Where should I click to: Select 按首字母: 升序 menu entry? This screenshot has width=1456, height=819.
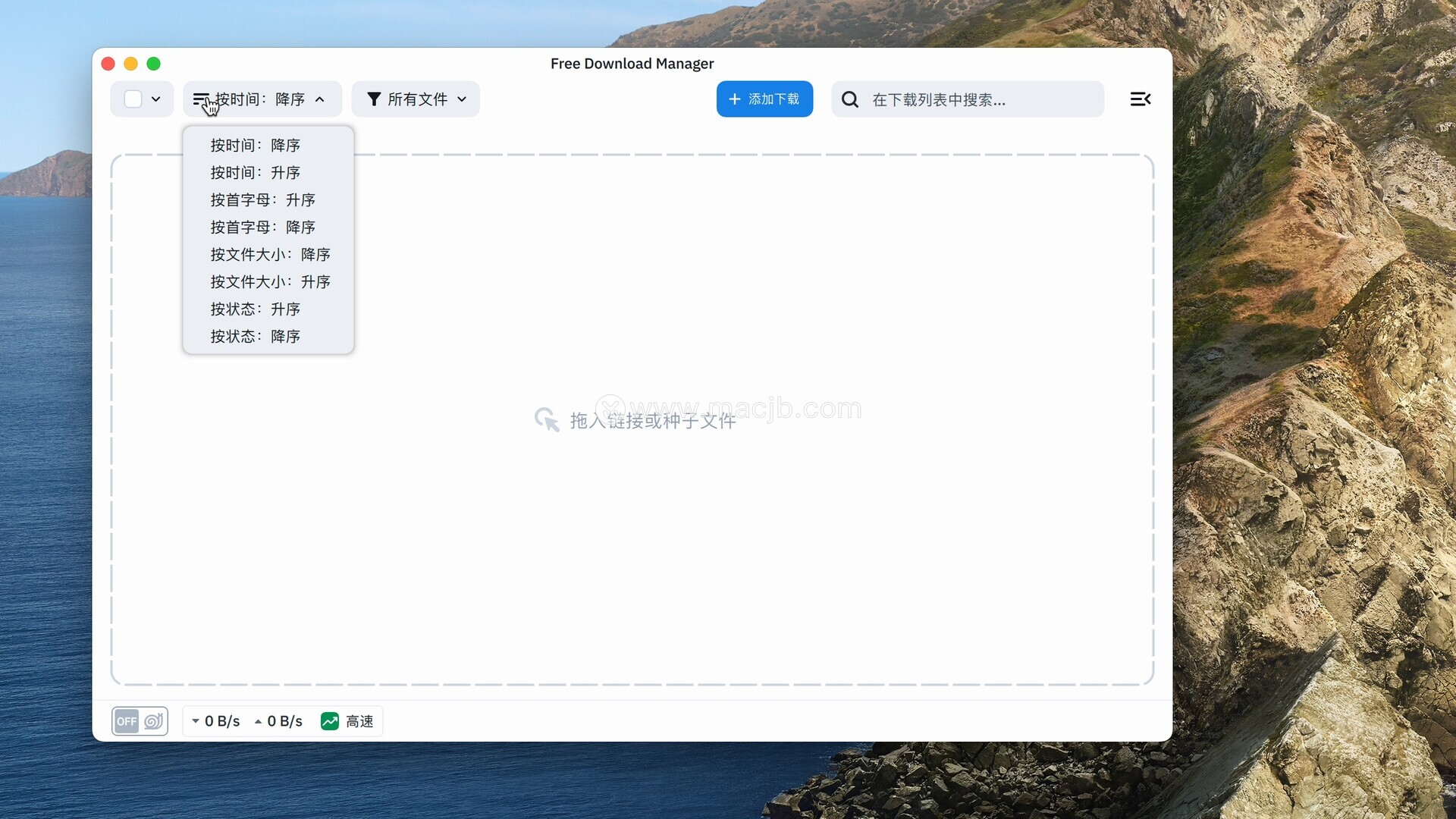[262, 200]
